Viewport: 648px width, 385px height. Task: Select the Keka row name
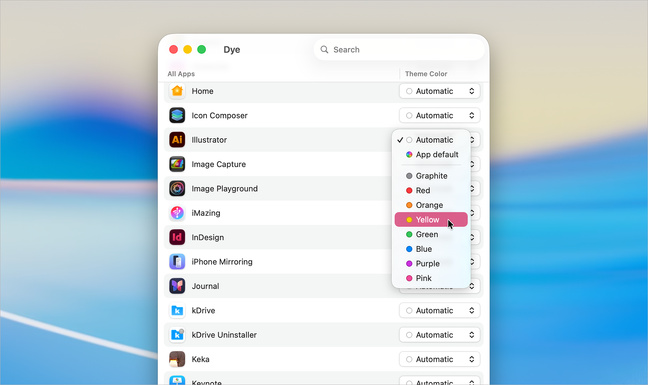point(200,359)
